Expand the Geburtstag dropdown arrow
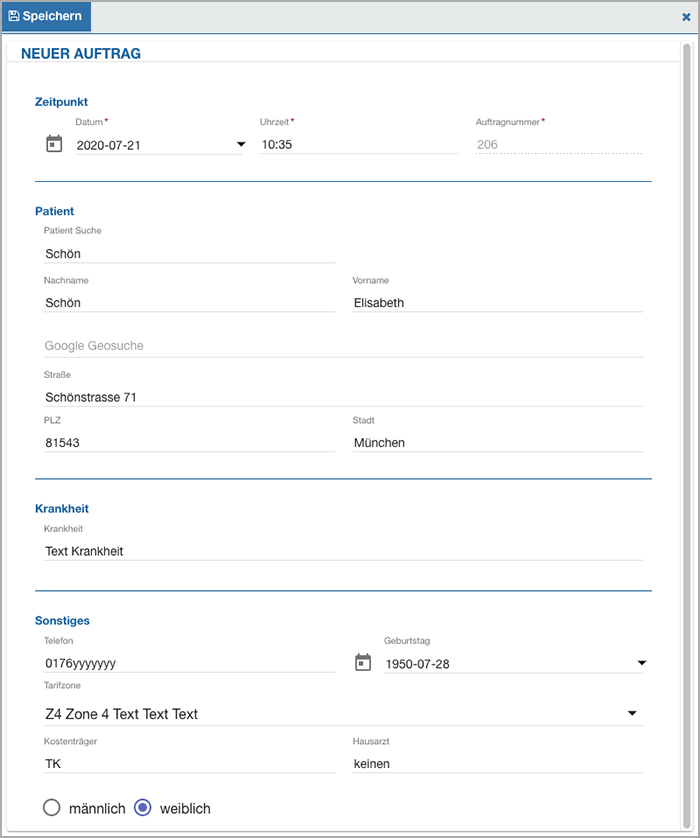Screen dimensions: 700x838 click(642, 663)
